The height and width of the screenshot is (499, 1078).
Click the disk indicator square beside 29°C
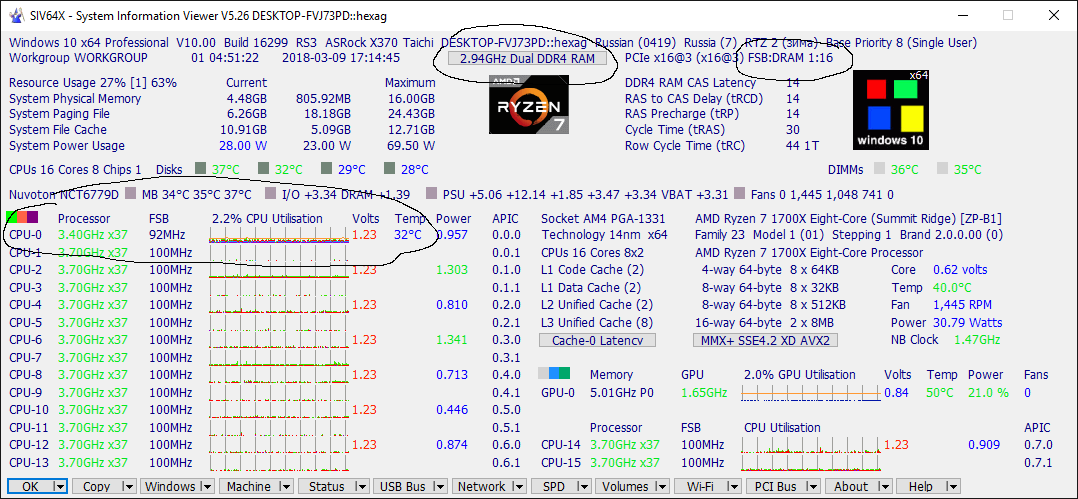point(327,168)
